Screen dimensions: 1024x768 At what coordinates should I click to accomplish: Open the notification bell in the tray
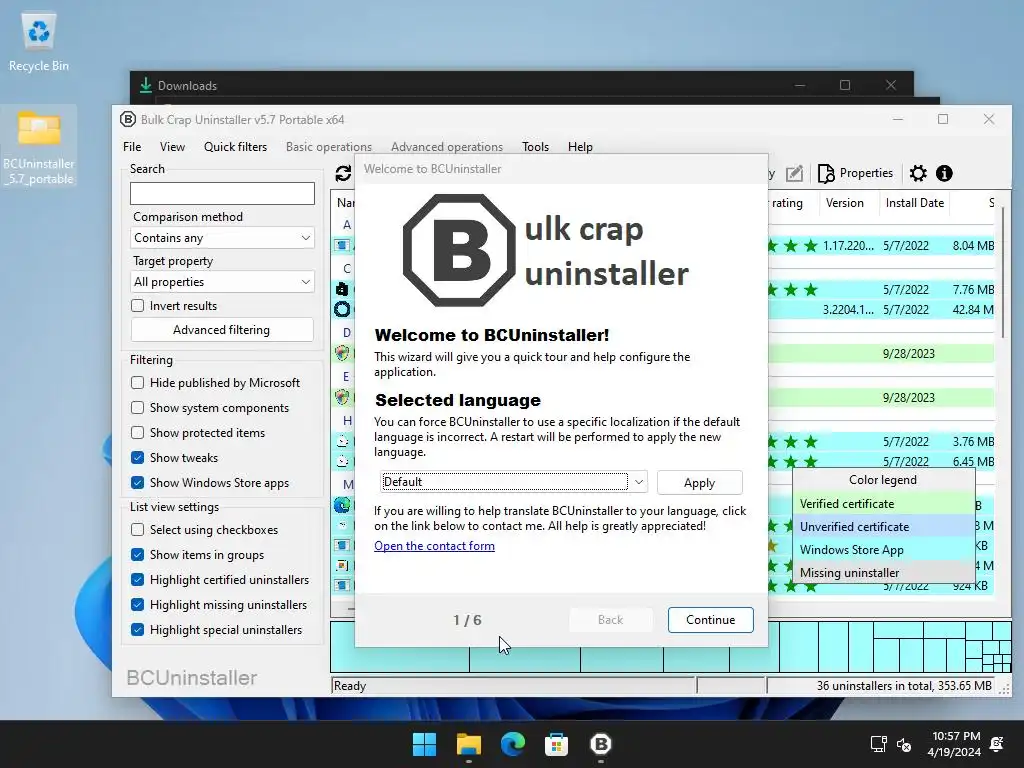[997, 744]
